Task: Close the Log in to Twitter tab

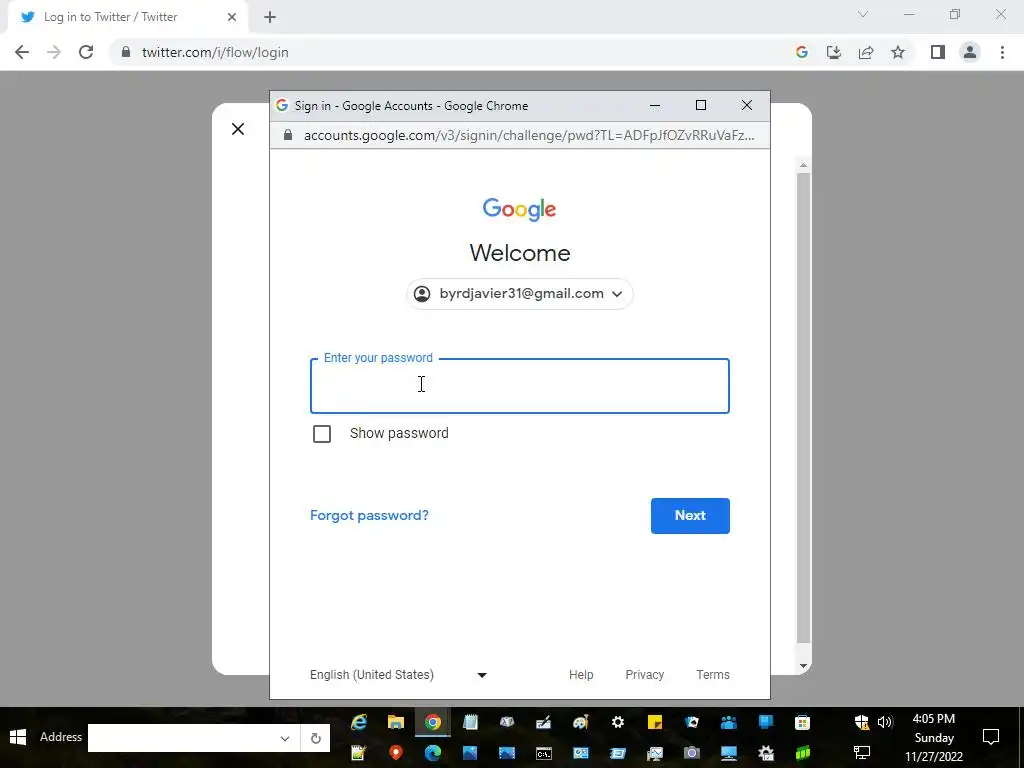Action: pyautogui.click(x=232, y=17)
